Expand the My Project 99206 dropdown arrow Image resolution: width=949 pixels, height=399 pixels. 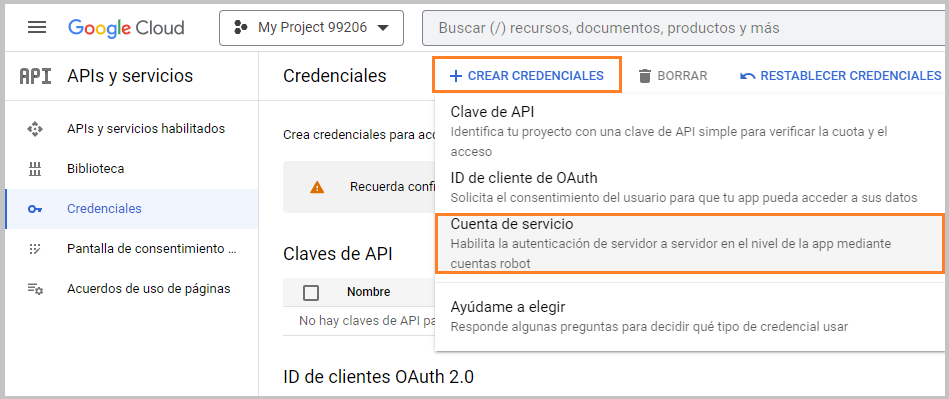[382, 28]
